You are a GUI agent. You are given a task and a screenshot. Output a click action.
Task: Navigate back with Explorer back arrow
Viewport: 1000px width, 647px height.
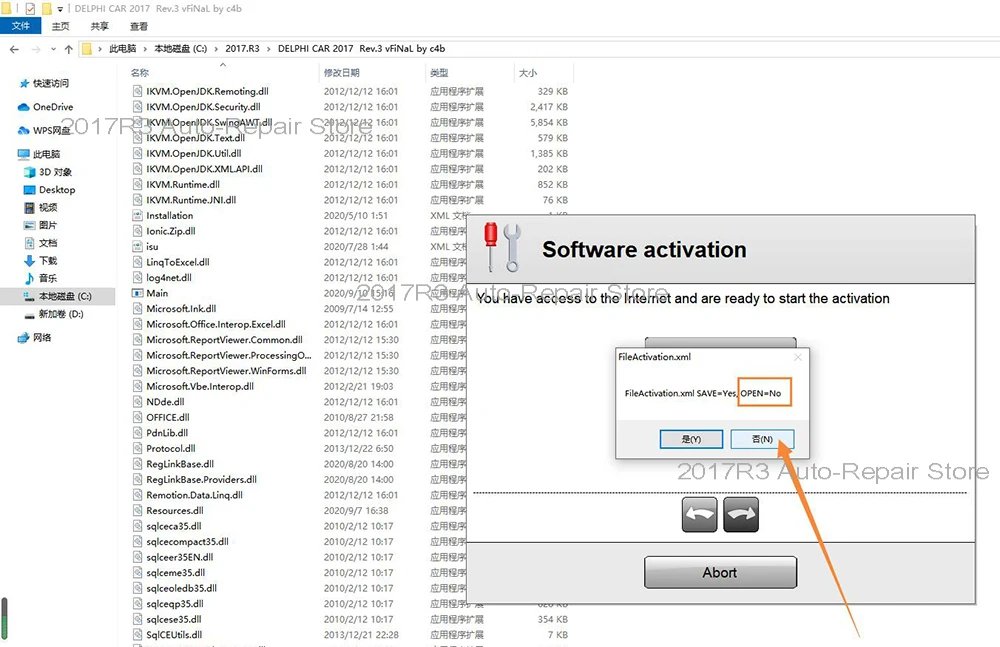coord(15,49)
